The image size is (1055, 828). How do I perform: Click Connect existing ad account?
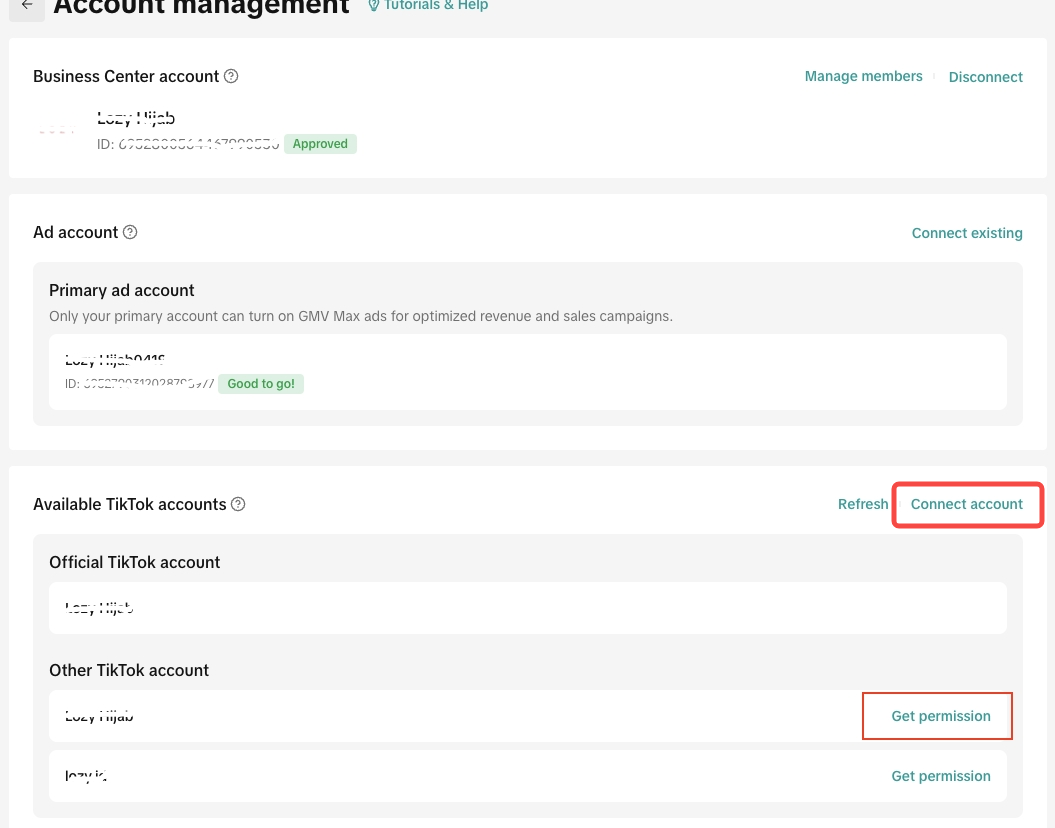pyautogui.click(x=966, y=233)
